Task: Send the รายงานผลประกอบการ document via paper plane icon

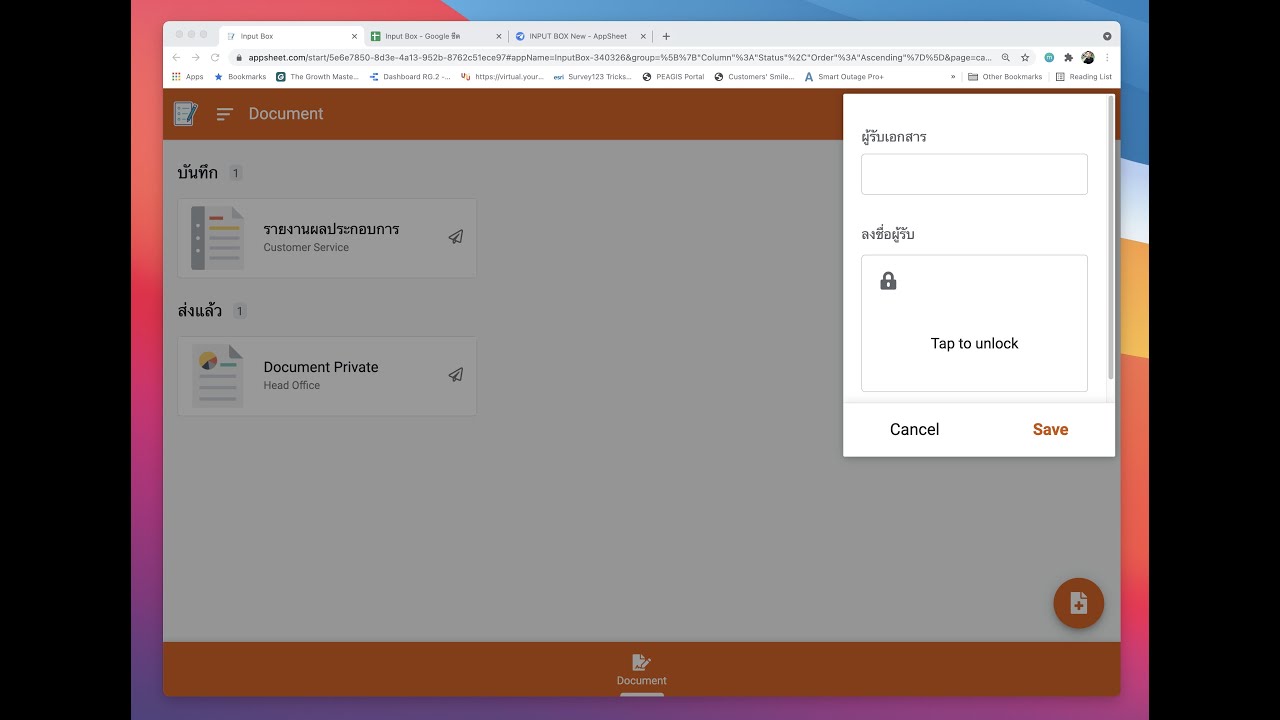Action: (455, 237)
